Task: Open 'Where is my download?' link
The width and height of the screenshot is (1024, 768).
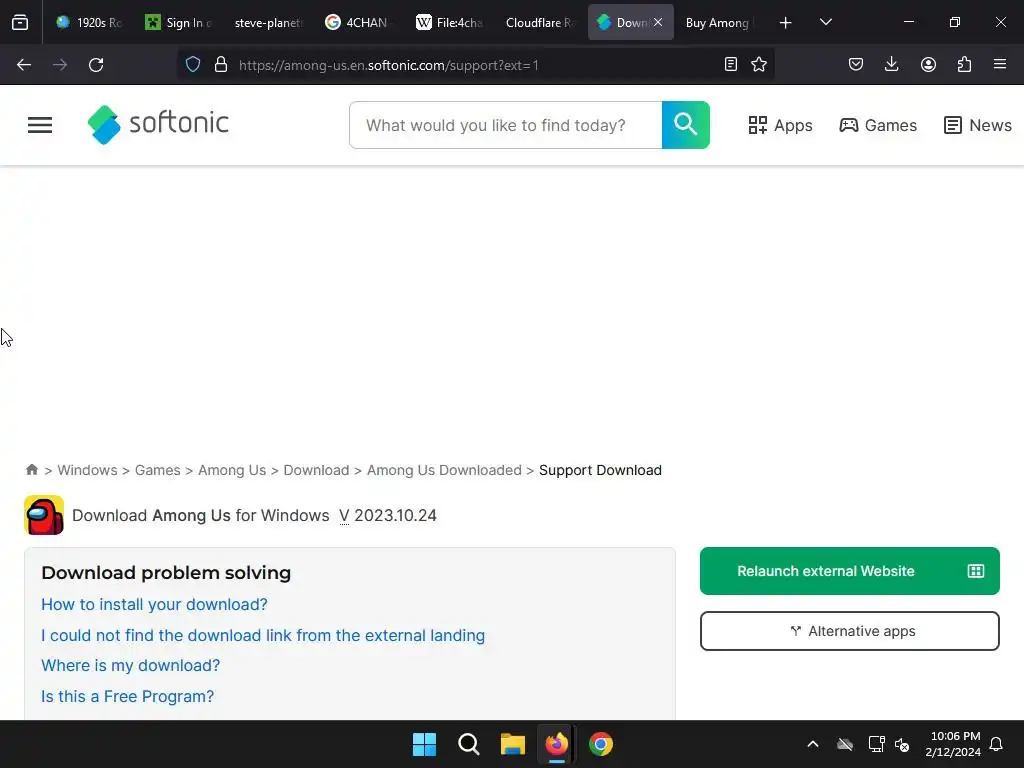Action: pos(131,665)
